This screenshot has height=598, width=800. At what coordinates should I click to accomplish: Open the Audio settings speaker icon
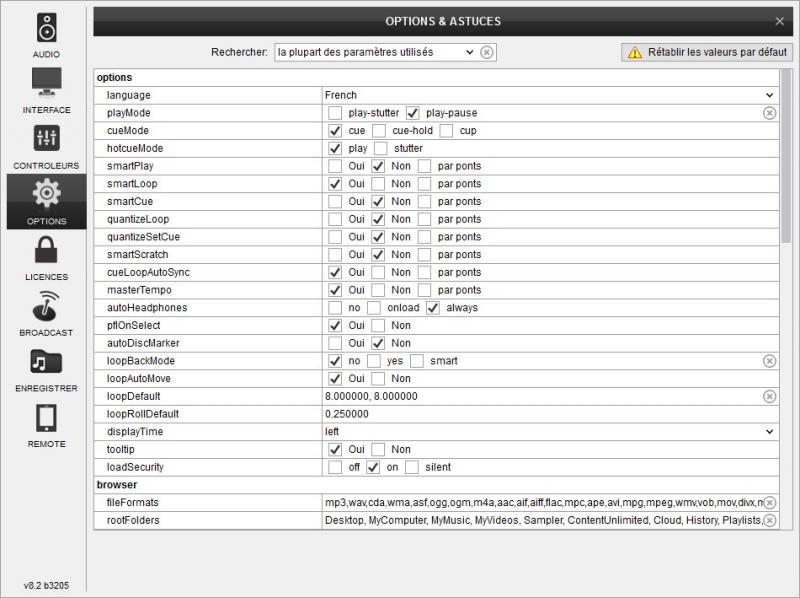46,28
